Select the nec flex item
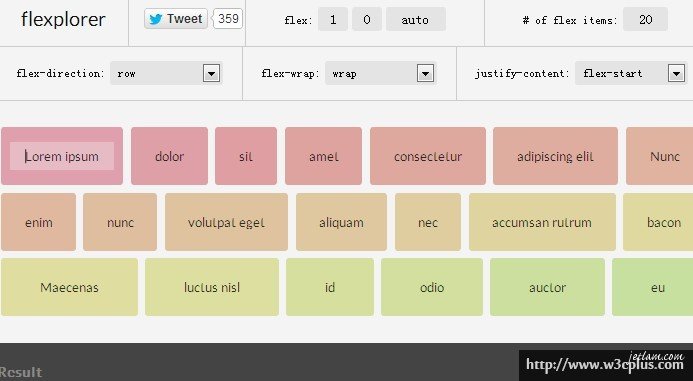693x381 pixels. [428, 222]
